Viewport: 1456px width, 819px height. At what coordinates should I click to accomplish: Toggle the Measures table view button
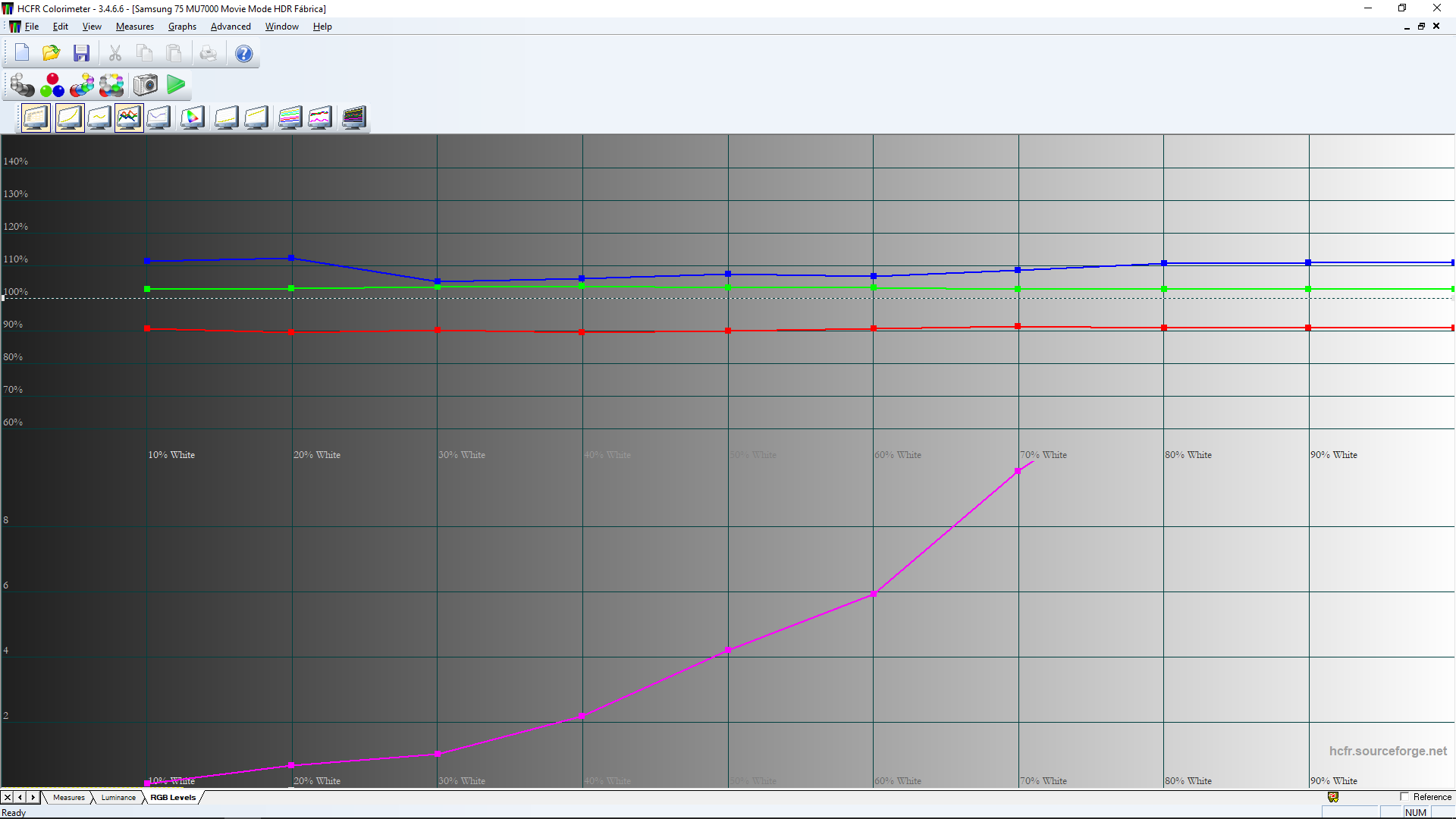[x=36, y=118]
